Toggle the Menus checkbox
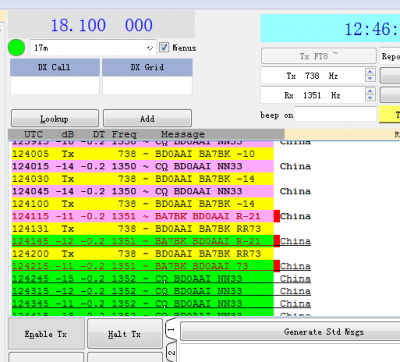 [x=164, y=47]
